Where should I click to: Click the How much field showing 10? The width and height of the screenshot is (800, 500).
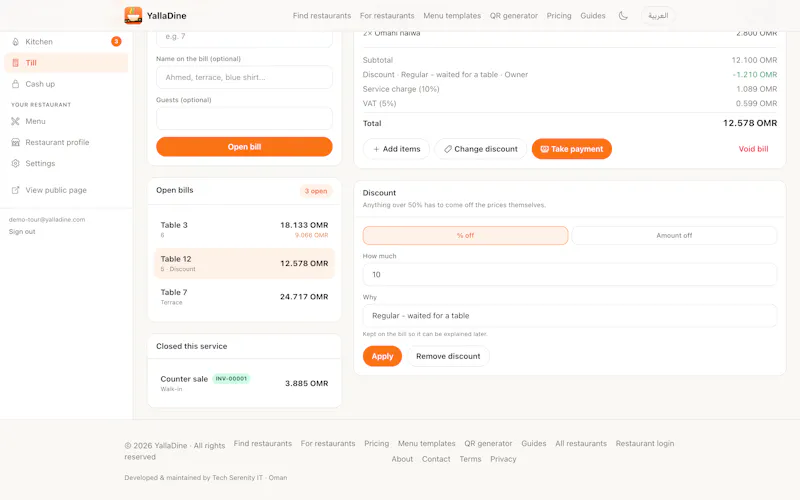[x=569, y=274]
